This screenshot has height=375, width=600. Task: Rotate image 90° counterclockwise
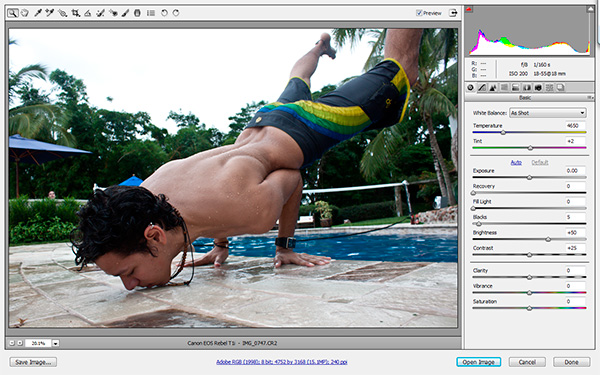click(164, 13)
